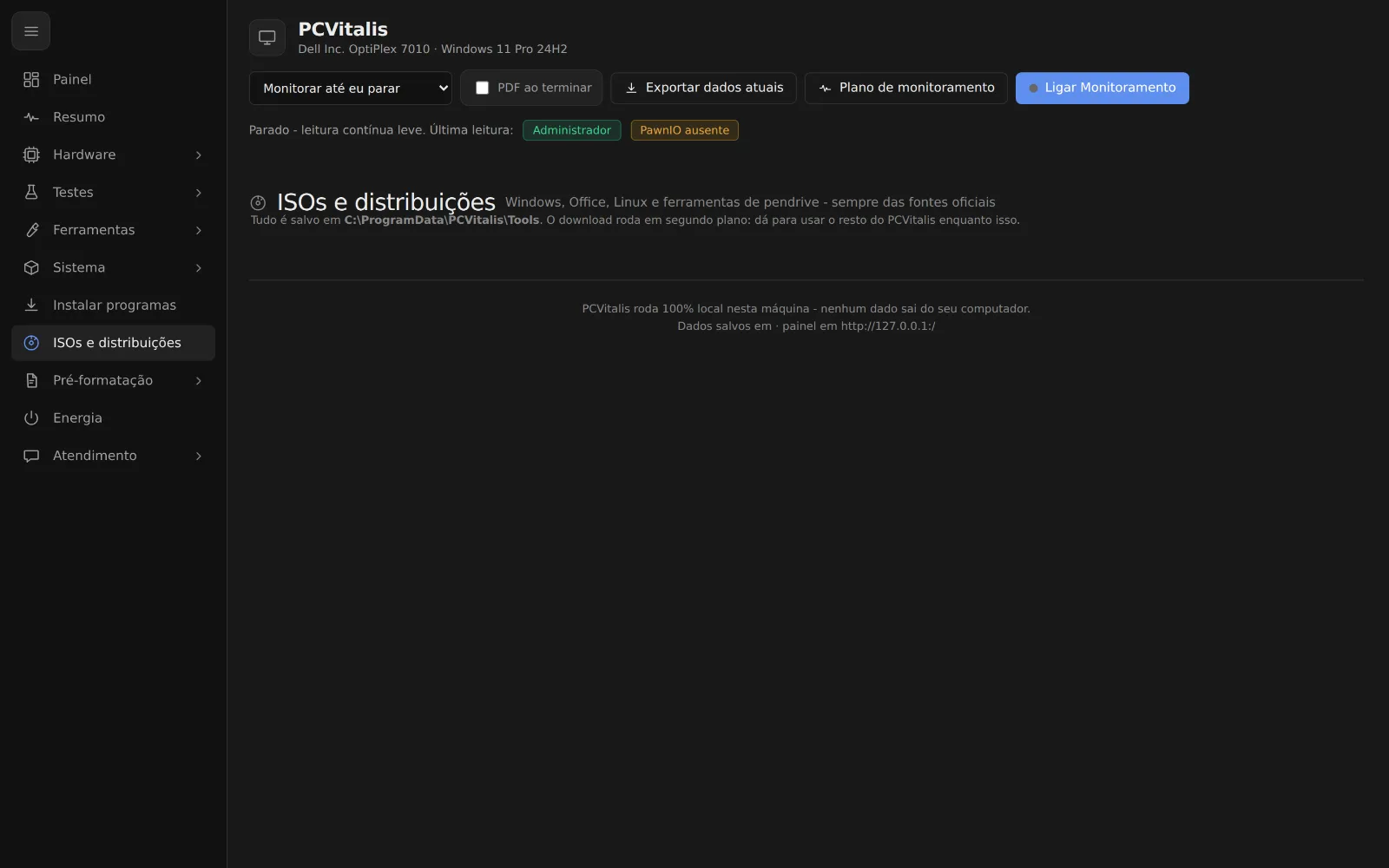This screenshot has width=1389, height=868.
Task: Click the Parado - leitura contínua leve status text
Action: point(337,130)
